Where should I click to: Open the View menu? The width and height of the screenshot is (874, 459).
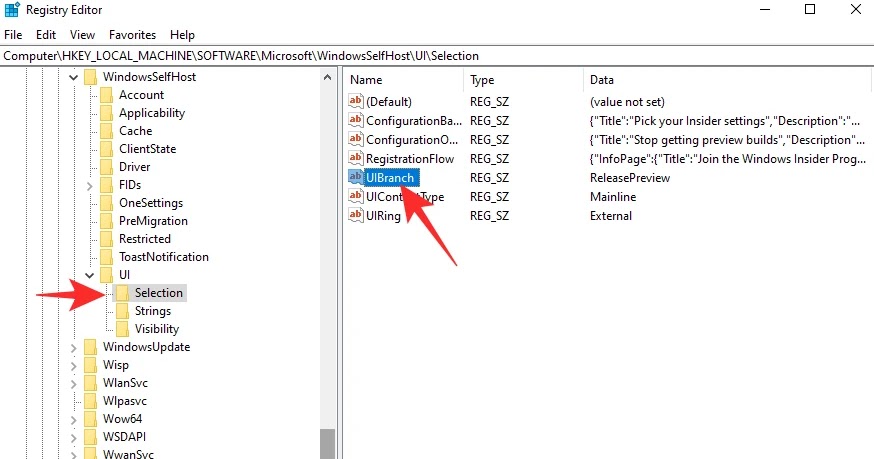tap(82, 35)
